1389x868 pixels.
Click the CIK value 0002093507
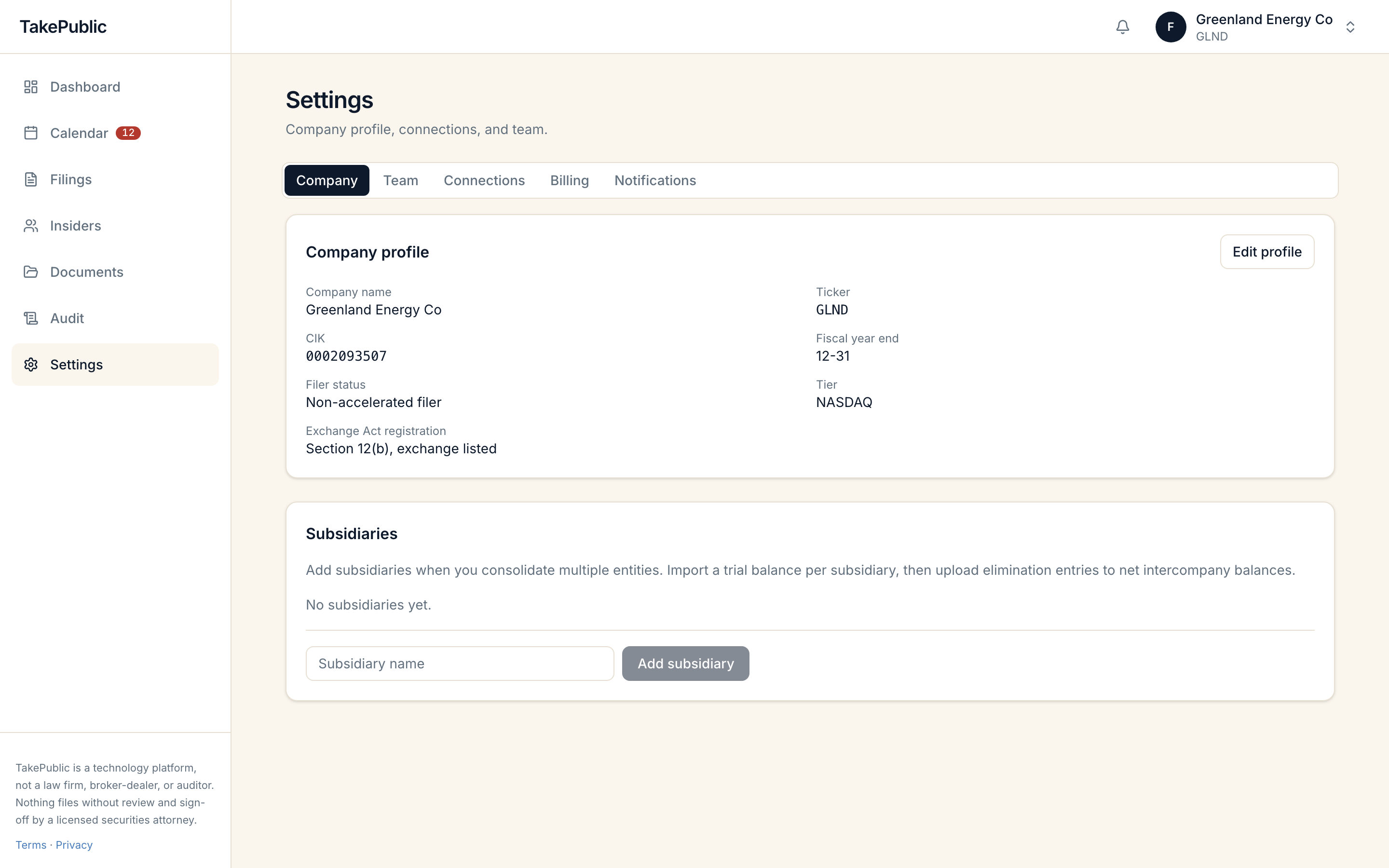pyautogui.click(x=346, y=356)
